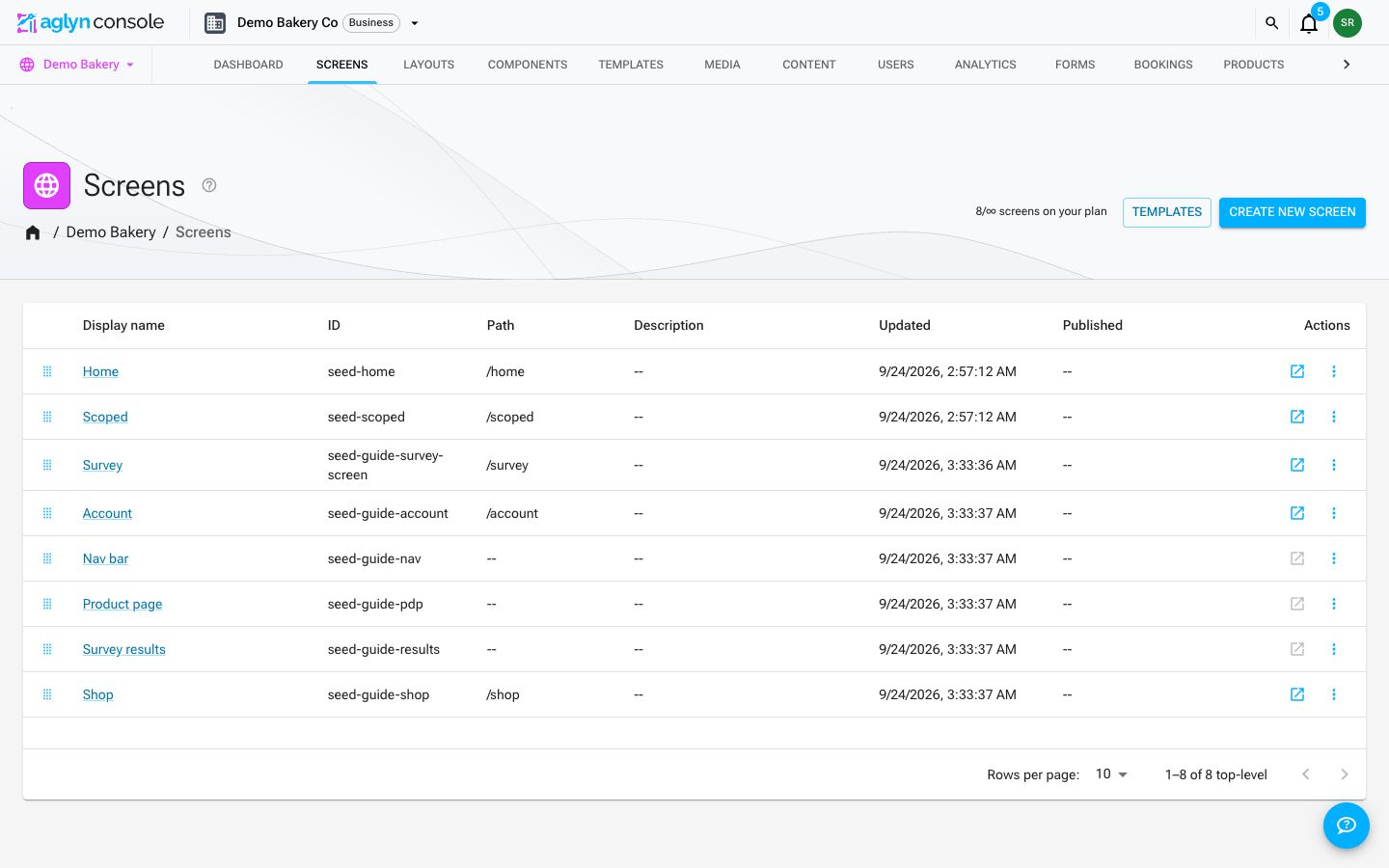Open more actions for Home row
The height and width of the screenshot is (868, 1389).
click(x=1334, y=371)
